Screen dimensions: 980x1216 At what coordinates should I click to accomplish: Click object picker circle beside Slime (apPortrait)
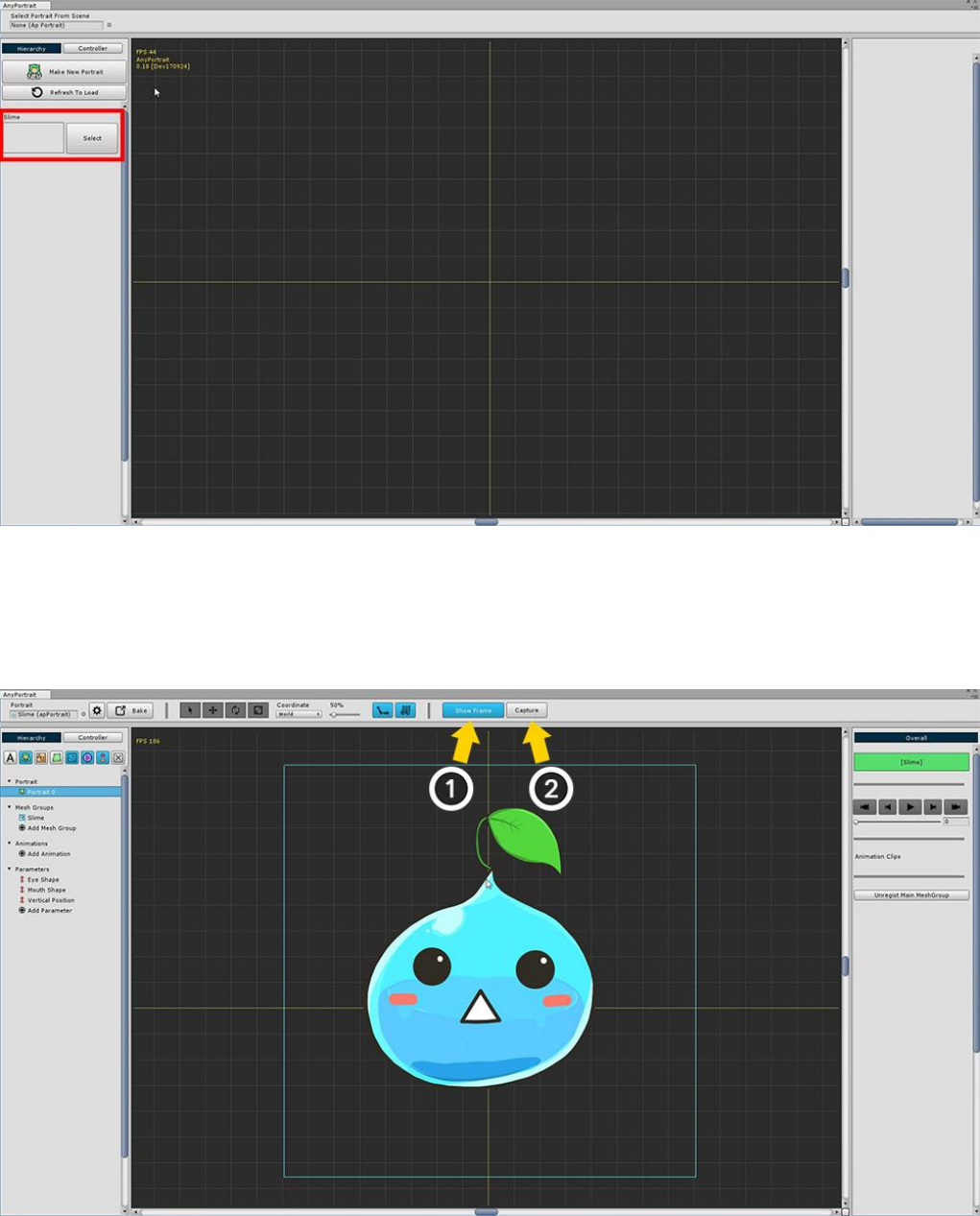(84, 714)
